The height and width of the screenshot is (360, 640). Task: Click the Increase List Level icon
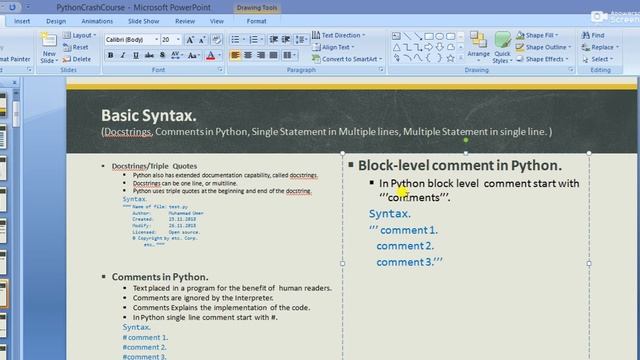coord(286,40)
